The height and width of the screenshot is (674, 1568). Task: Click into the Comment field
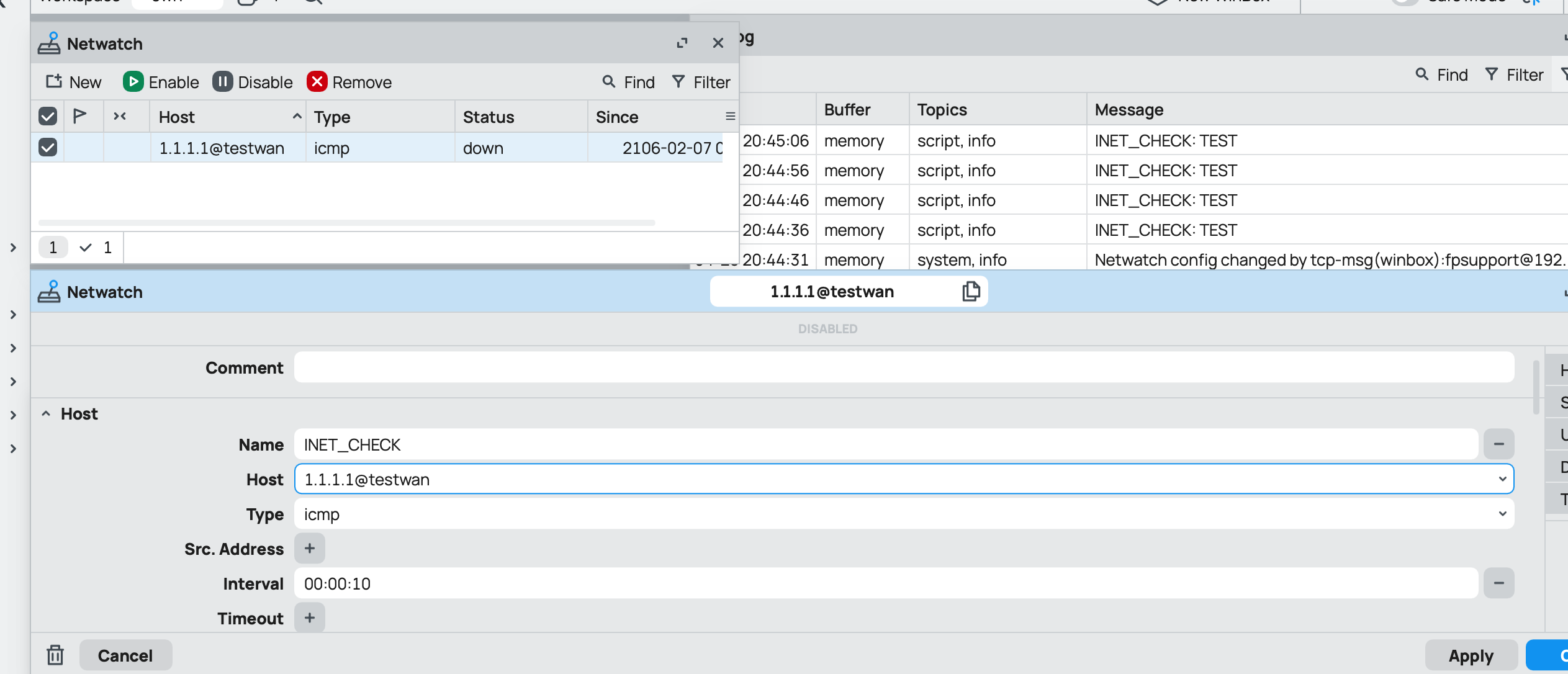pos(904,367)
